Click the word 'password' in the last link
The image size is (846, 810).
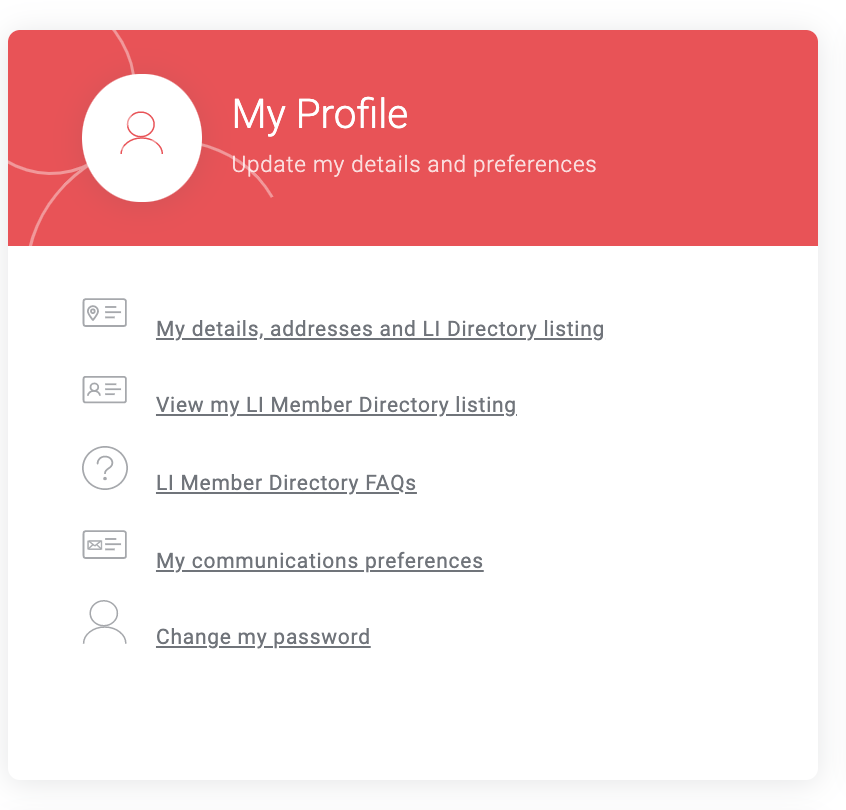click(x=322, y=637)
